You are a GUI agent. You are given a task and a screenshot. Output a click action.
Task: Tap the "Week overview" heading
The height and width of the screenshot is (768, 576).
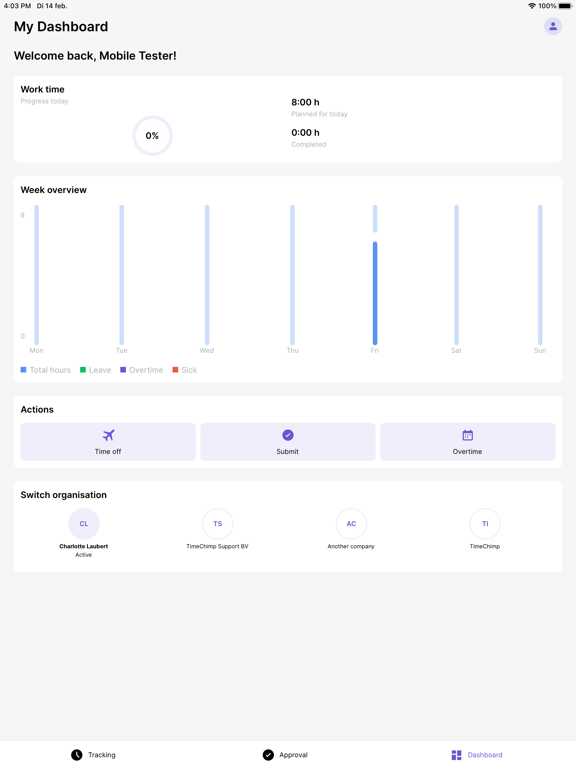pos(53,190)
